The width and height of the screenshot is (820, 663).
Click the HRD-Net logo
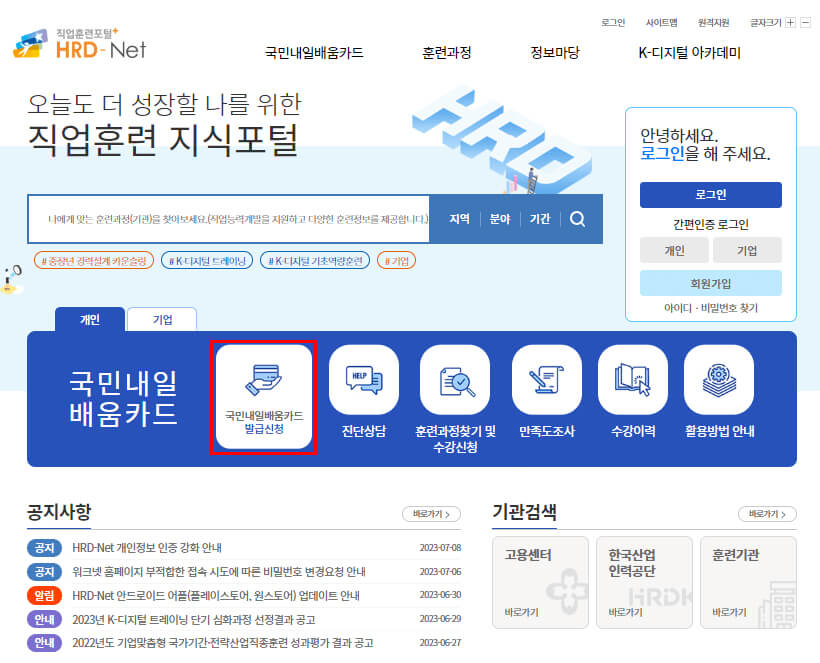point(79,44)
